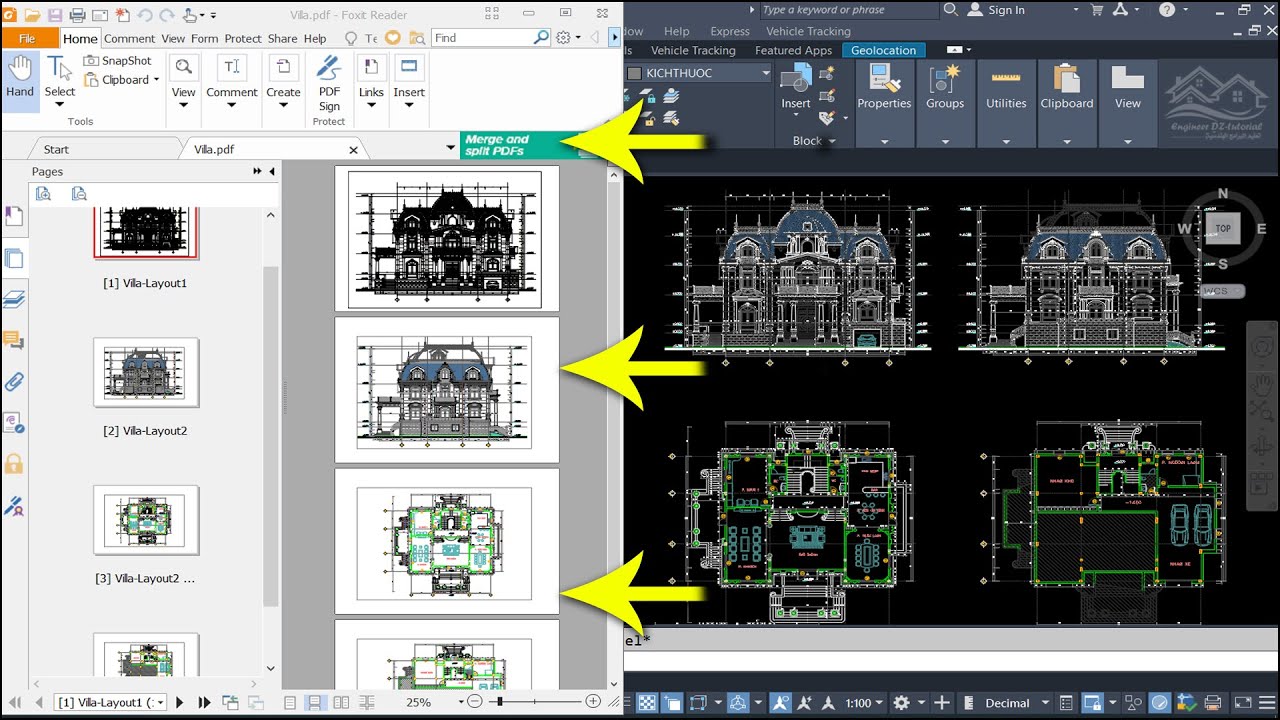The width and height of the screenshot is (1280, 720).
Task: Click the ViewCube TOP face
Action: (1223, 228)
